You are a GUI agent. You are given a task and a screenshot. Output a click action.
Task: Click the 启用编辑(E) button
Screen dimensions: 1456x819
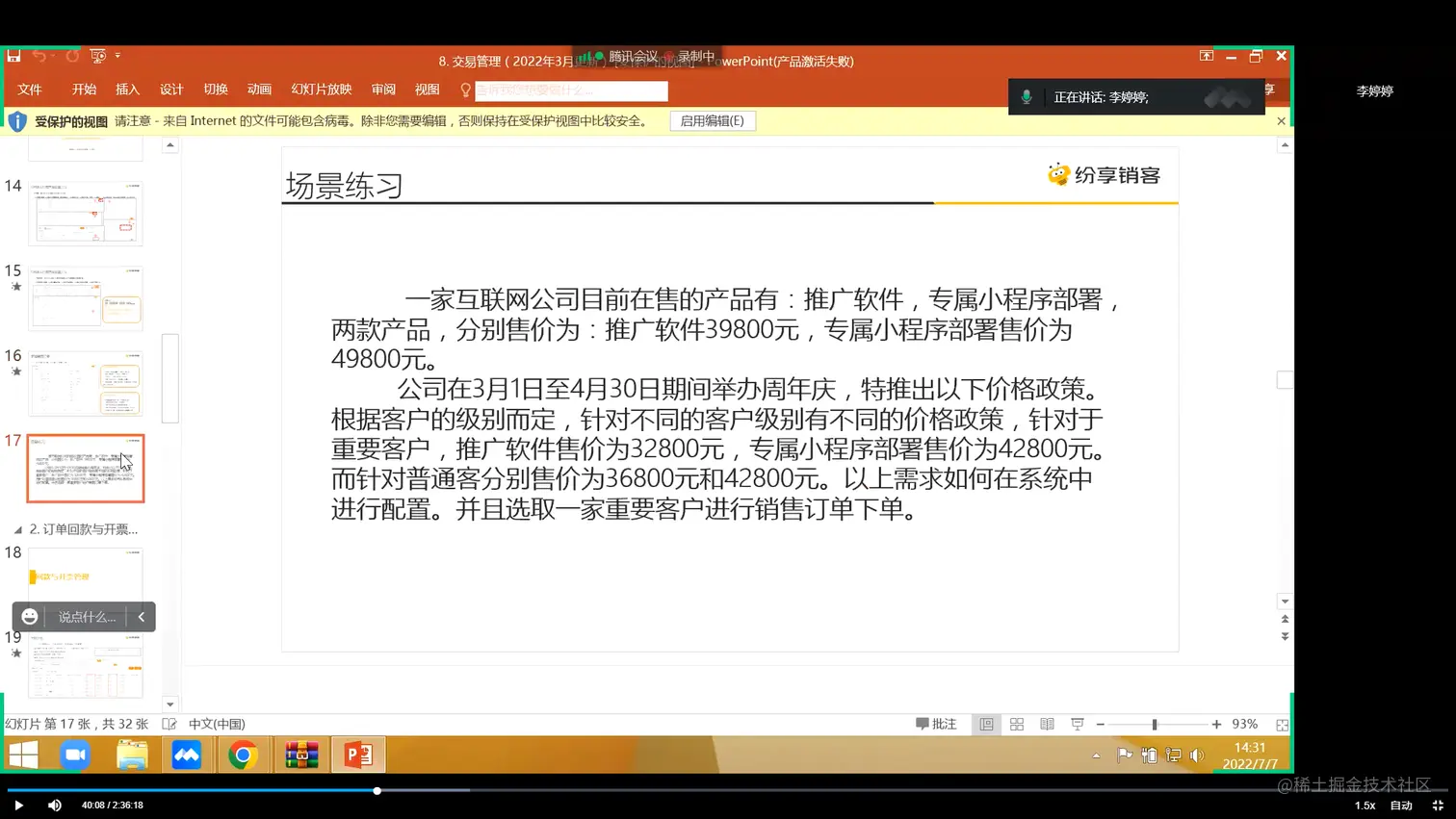pyautogui.click(x=713, y=121)
